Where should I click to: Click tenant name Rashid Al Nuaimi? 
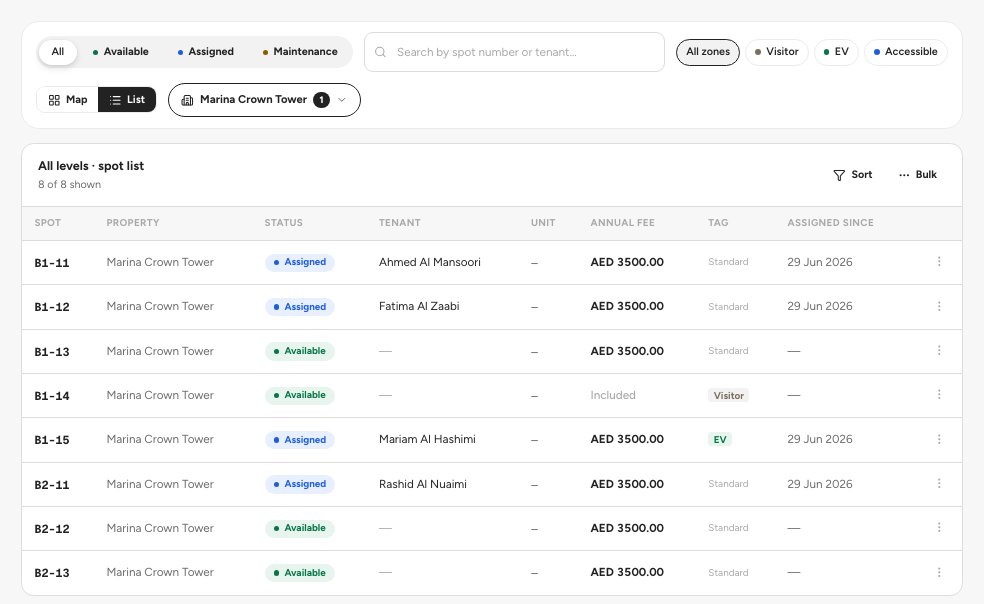point(423,484)
